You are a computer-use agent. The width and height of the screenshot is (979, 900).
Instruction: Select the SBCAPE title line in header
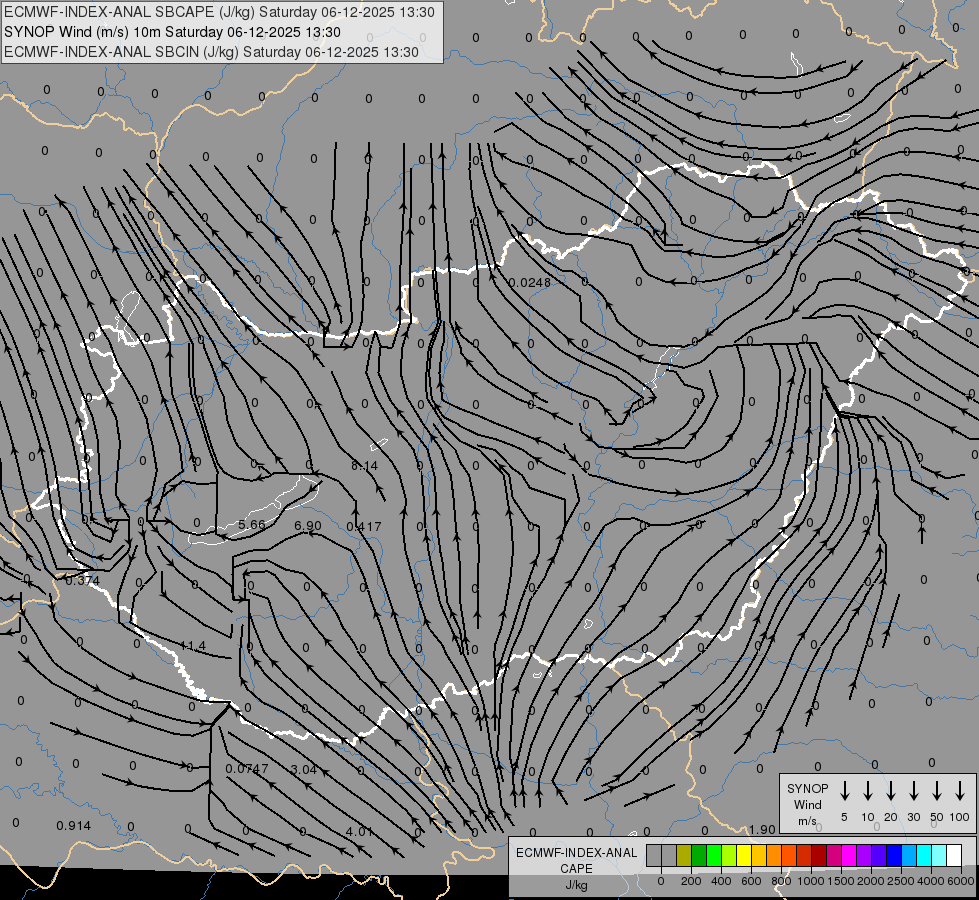(x=219, y=12)
